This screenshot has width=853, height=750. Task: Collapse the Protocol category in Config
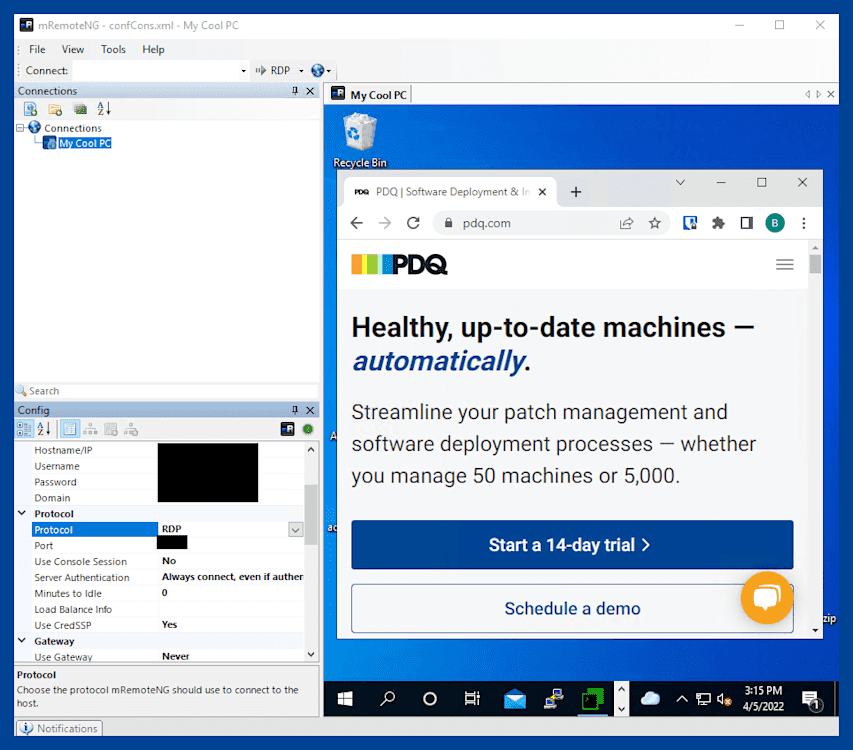(x=22, y=513)
